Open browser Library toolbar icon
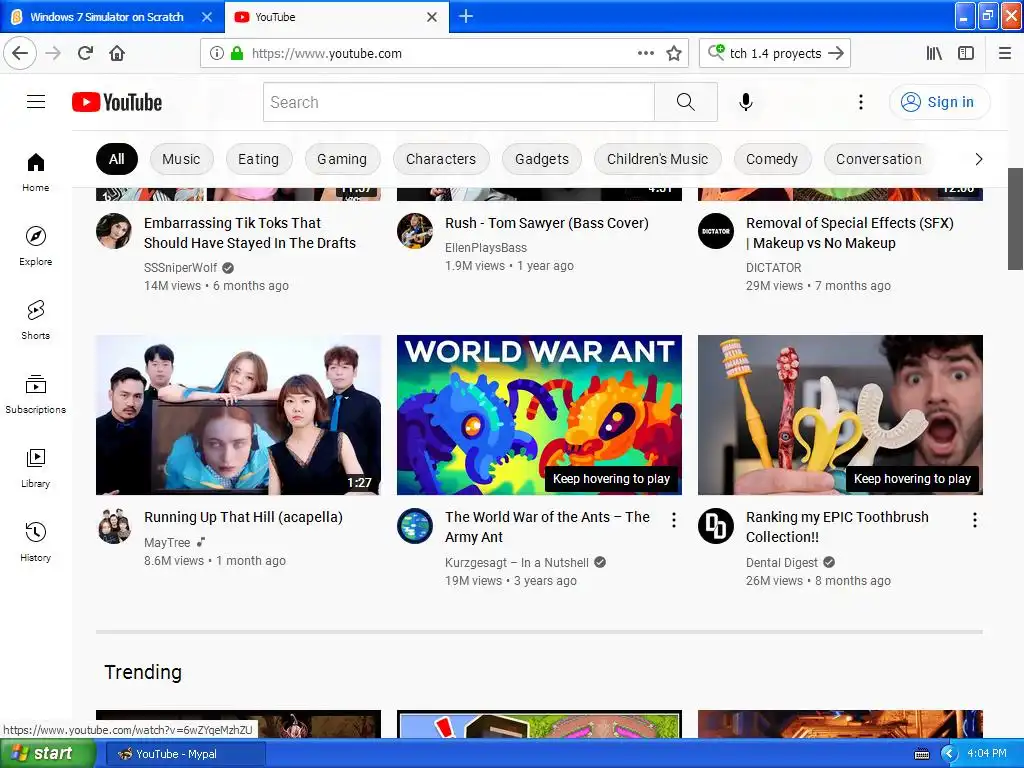 (934, 53)
